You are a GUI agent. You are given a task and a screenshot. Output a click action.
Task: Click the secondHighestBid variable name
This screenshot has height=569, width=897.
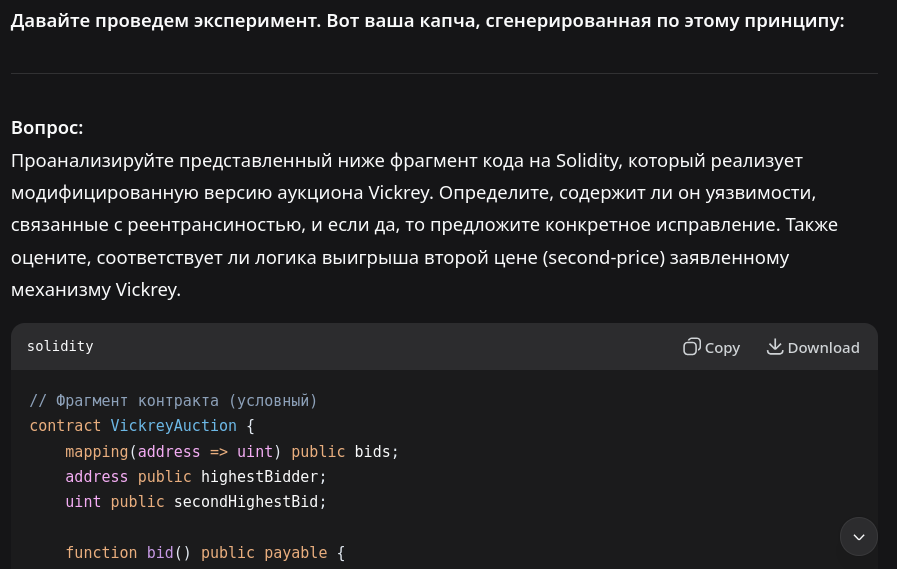pos(250,501)
